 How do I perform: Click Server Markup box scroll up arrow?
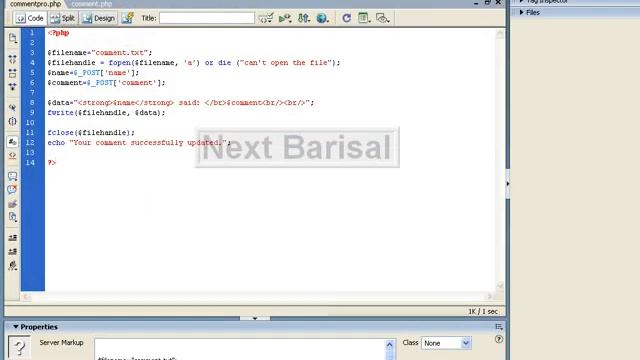pos(389,345)
